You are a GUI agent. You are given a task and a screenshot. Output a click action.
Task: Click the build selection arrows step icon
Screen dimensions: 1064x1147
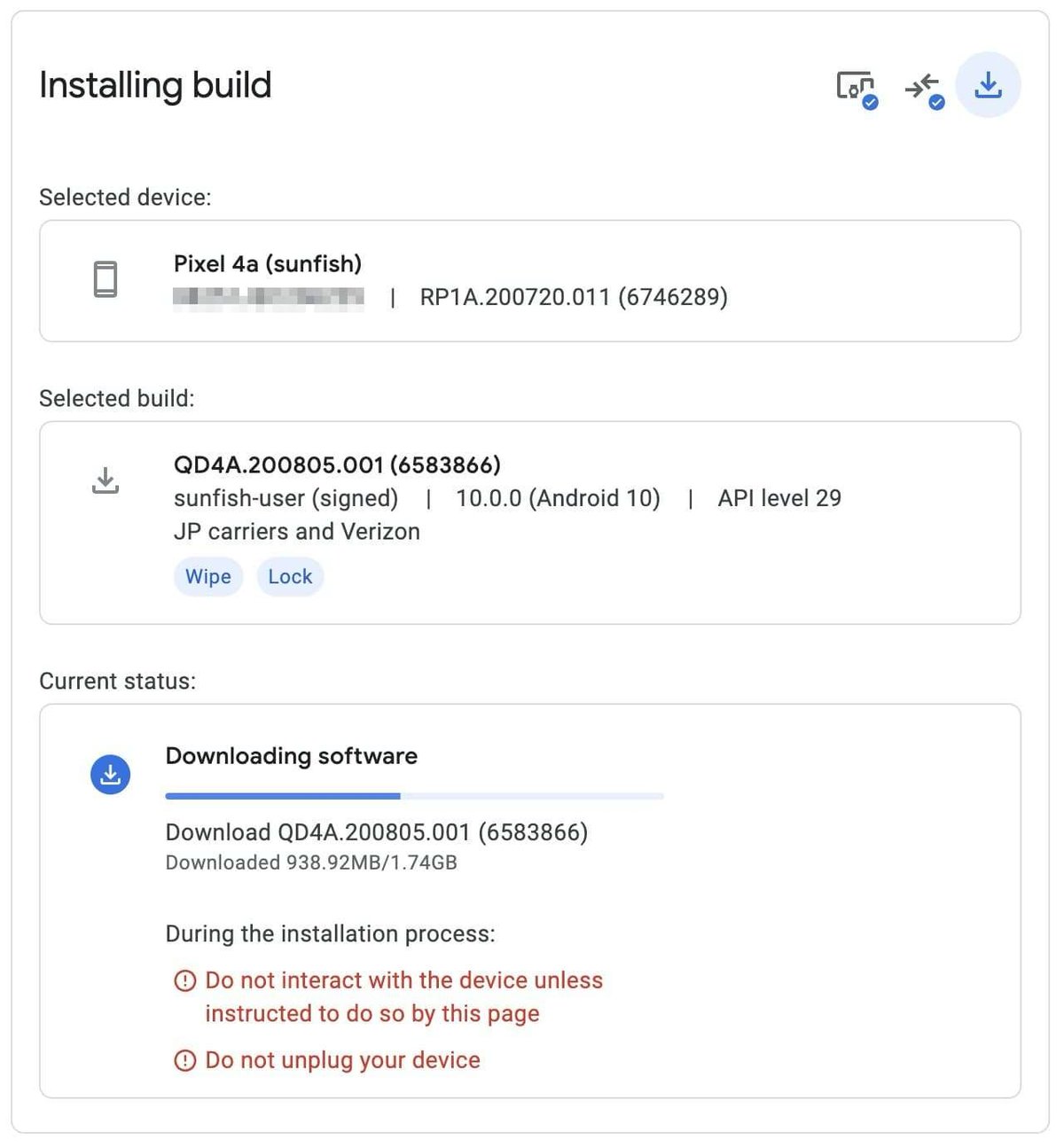[922, 88]
